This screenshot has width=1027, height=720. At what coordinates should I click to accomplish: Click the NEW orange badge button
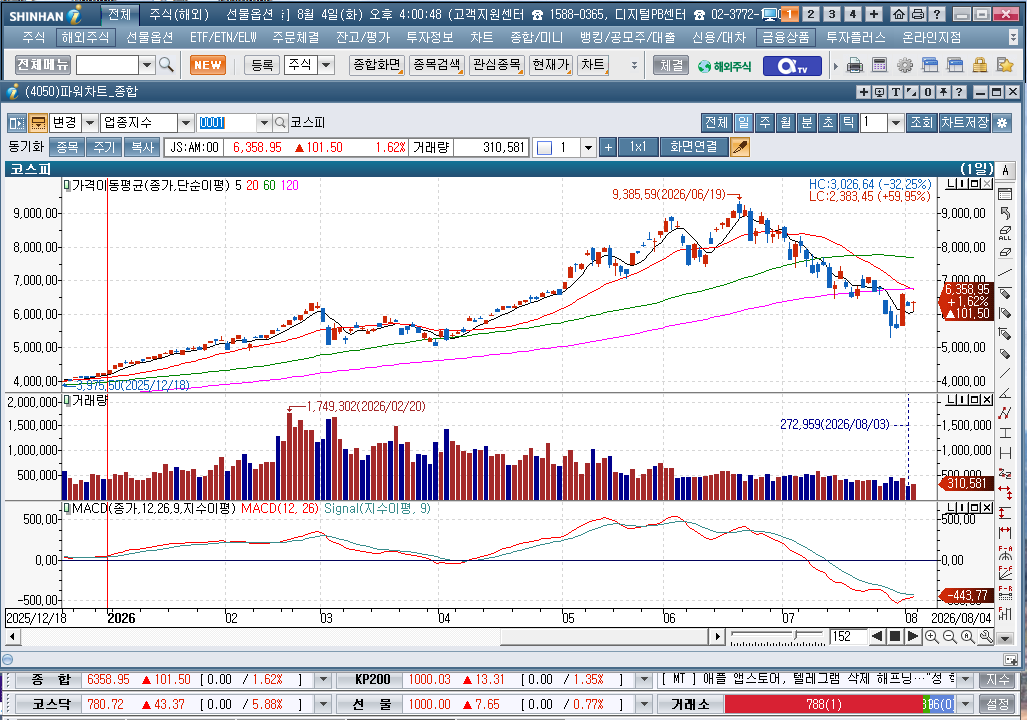coord(208,65)
